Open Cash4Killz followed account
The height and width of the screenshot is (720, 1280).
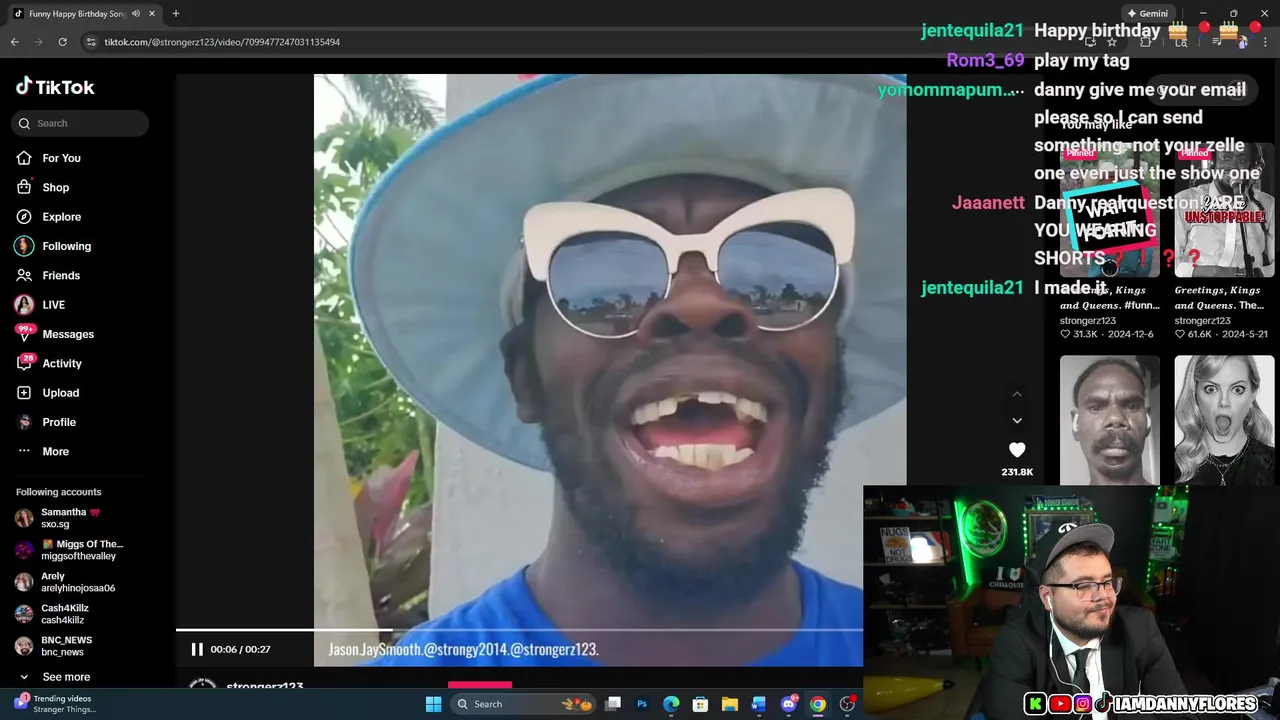point(65,614)
